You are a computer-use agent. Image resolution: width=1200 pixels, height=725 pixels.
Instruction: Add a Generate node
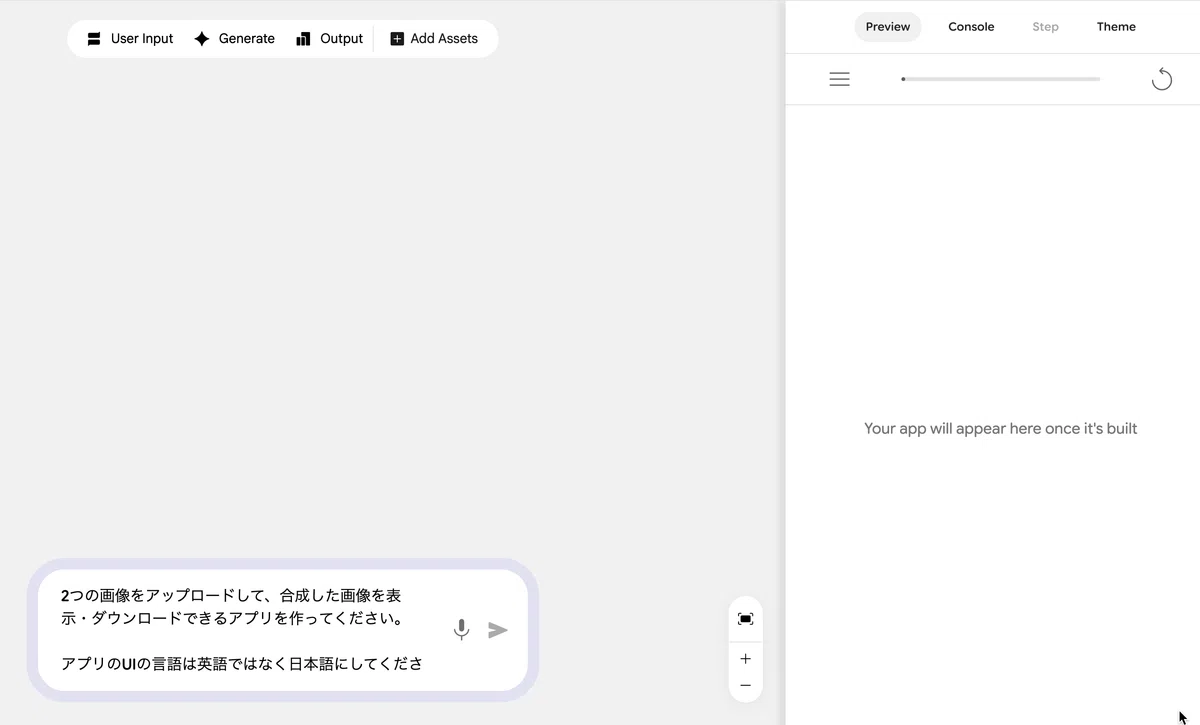click(x=234, y=39)
